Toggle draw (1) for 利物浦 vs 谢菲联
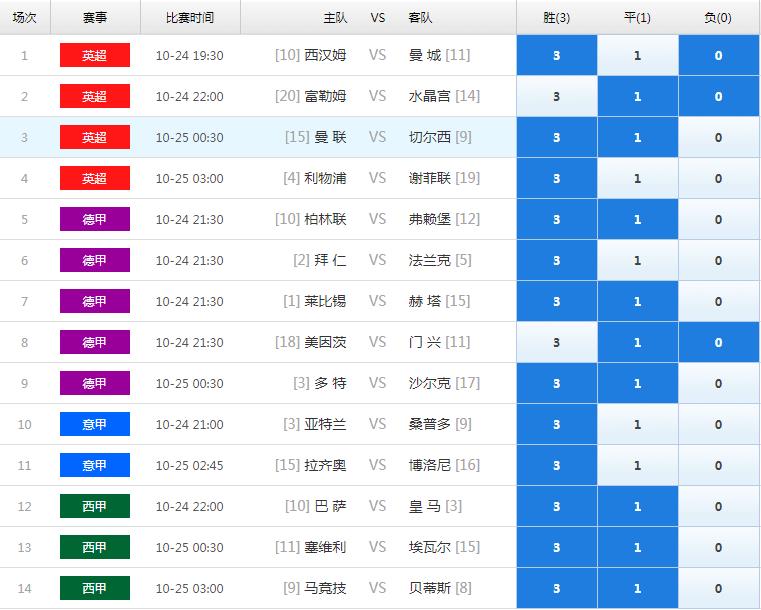This screenshot has width=761, height=610. click(638, 178)
